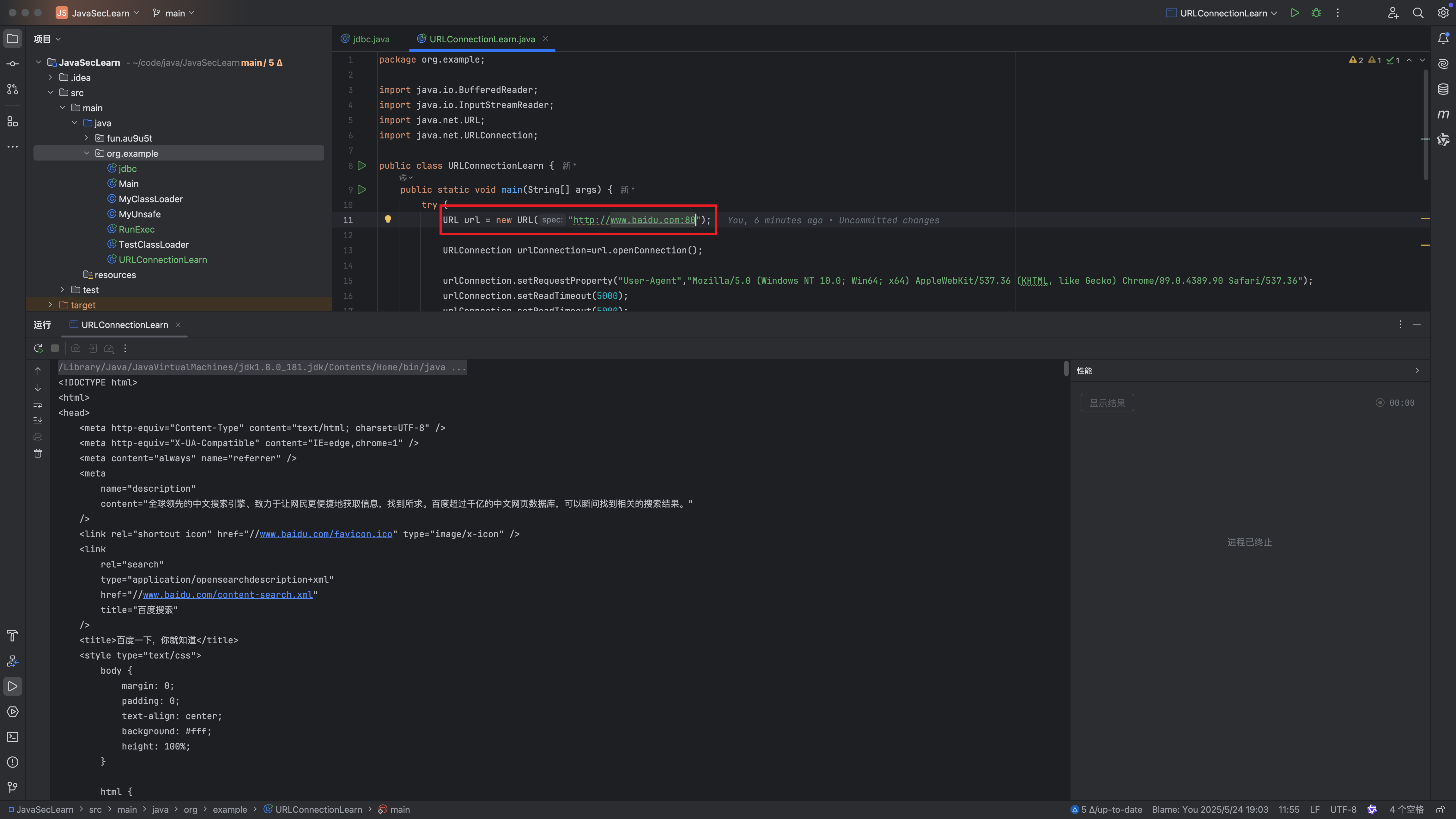Toggle scroll to end of console
Screen dimensions: 1456x819
coord(38,420)
